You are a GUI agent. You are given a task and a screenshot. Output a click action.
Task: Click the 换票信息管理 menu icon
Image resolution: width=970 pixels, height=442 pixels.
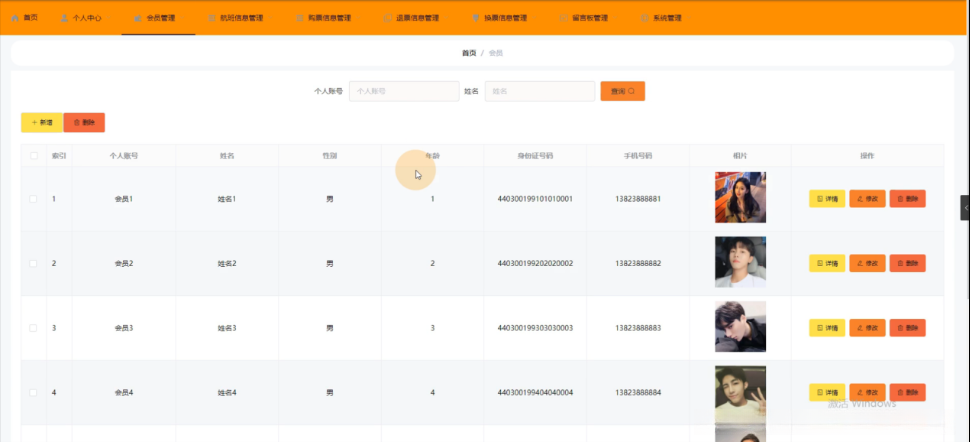click(x=475, y=18)
